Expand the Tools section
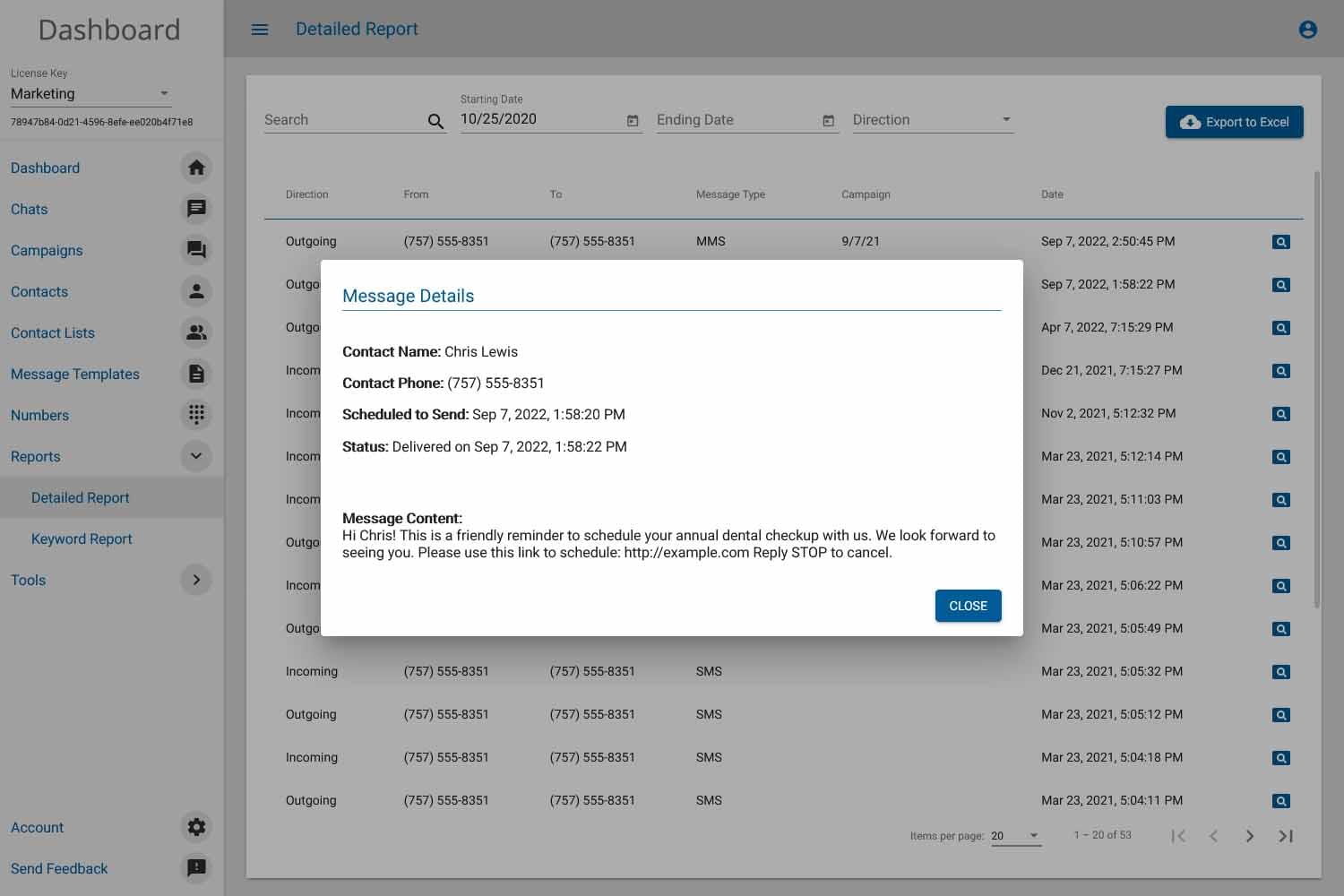The height and width of the screenshot is (896, 1344). tap(196, 580)
